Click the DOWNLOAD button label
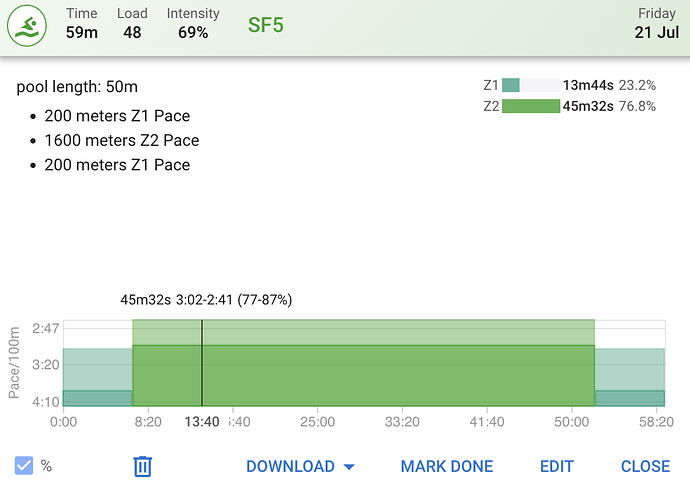 290,466
